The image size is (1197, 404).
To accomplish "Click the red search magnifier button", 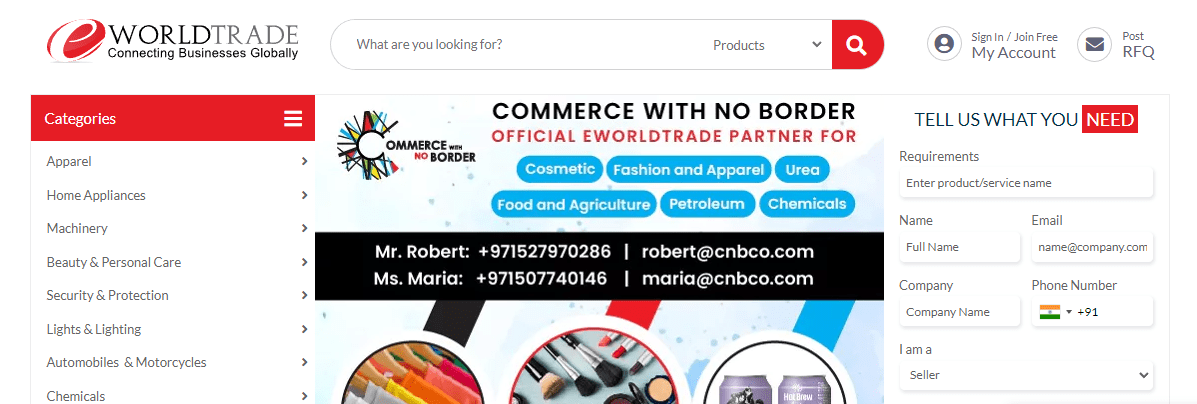I will pyautogui.click(x=857, y=44).
